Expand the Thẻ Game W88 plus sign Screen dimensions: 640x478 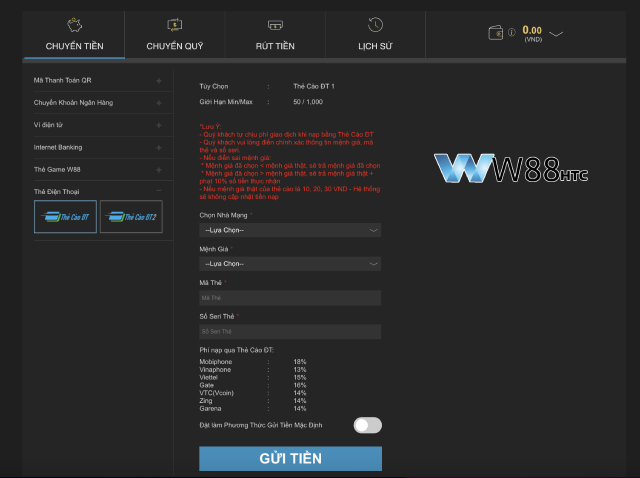point(159,170)
